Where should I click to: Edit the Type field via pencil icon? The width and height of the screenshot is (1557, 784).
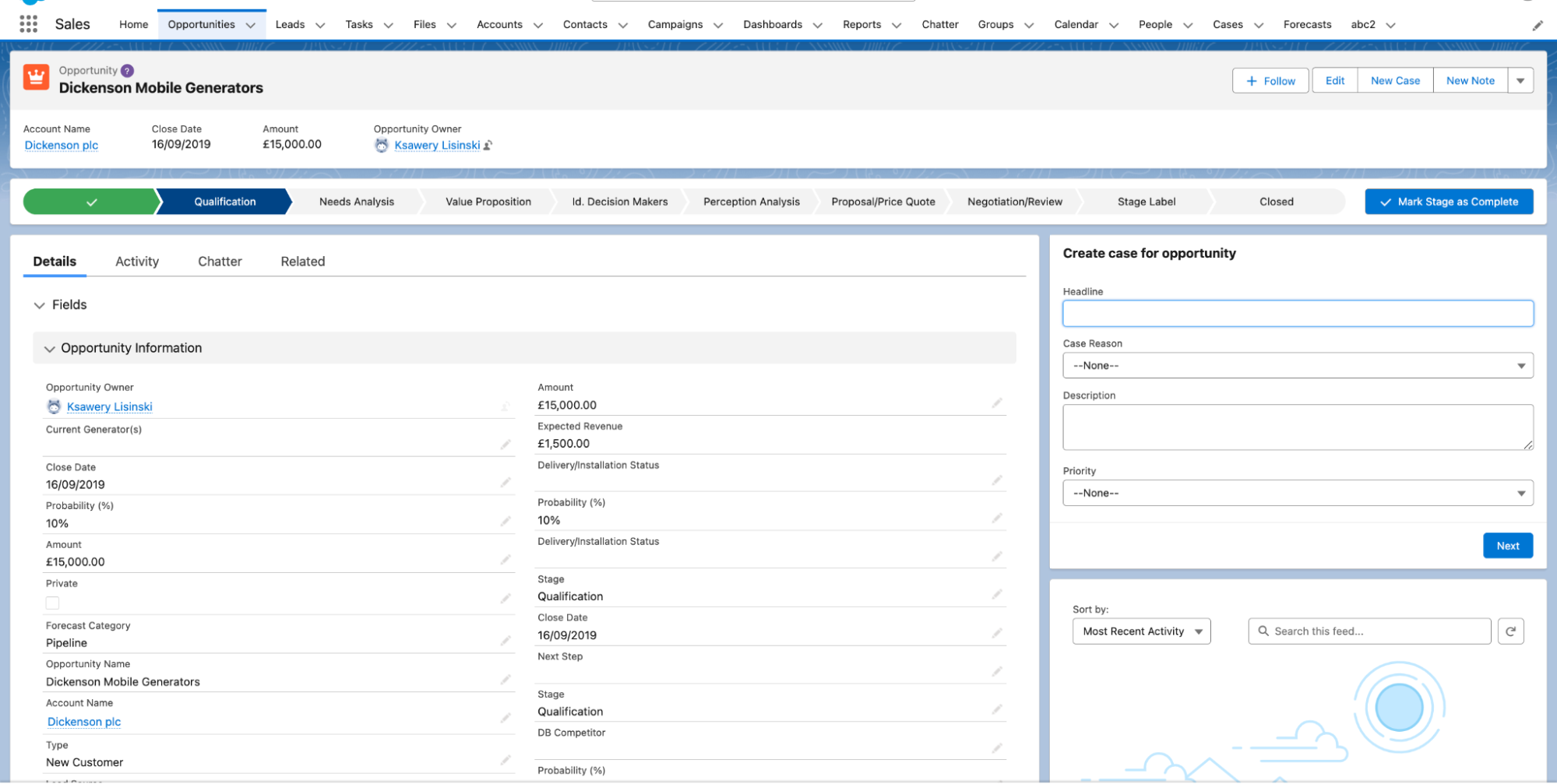click(x=505, y=760)
